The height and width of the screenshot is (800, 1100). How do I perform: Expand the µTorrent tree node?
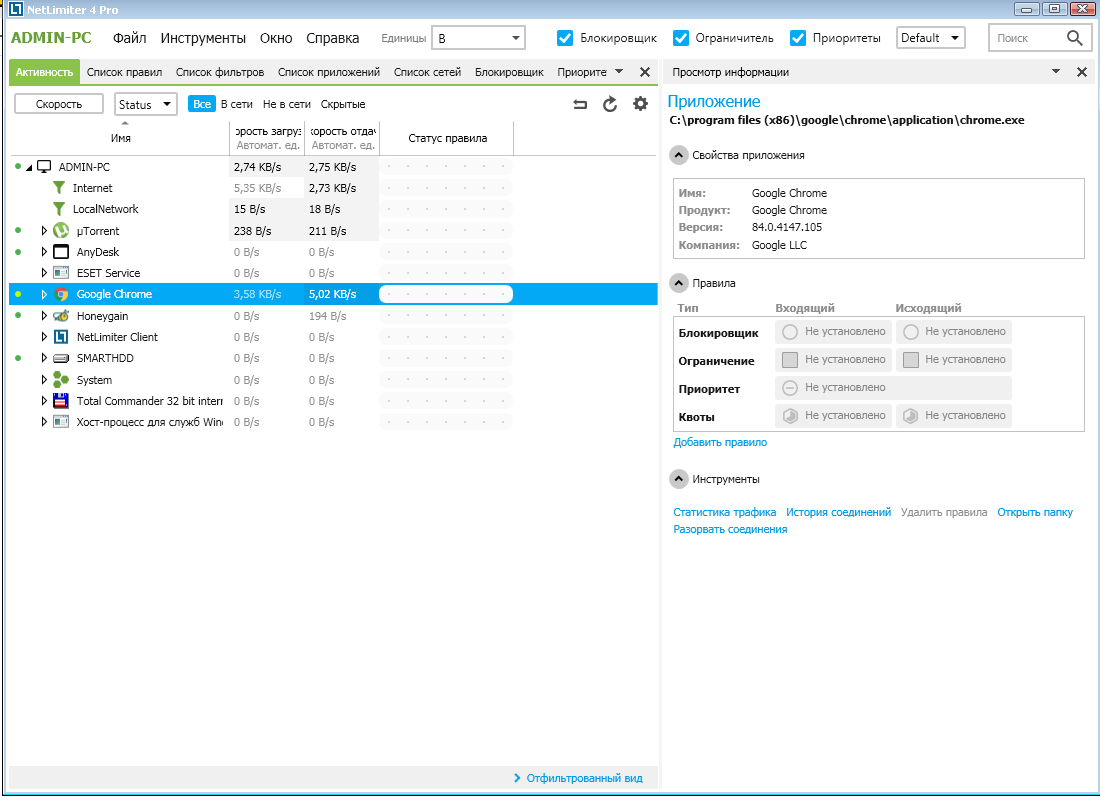pos(44,231)
